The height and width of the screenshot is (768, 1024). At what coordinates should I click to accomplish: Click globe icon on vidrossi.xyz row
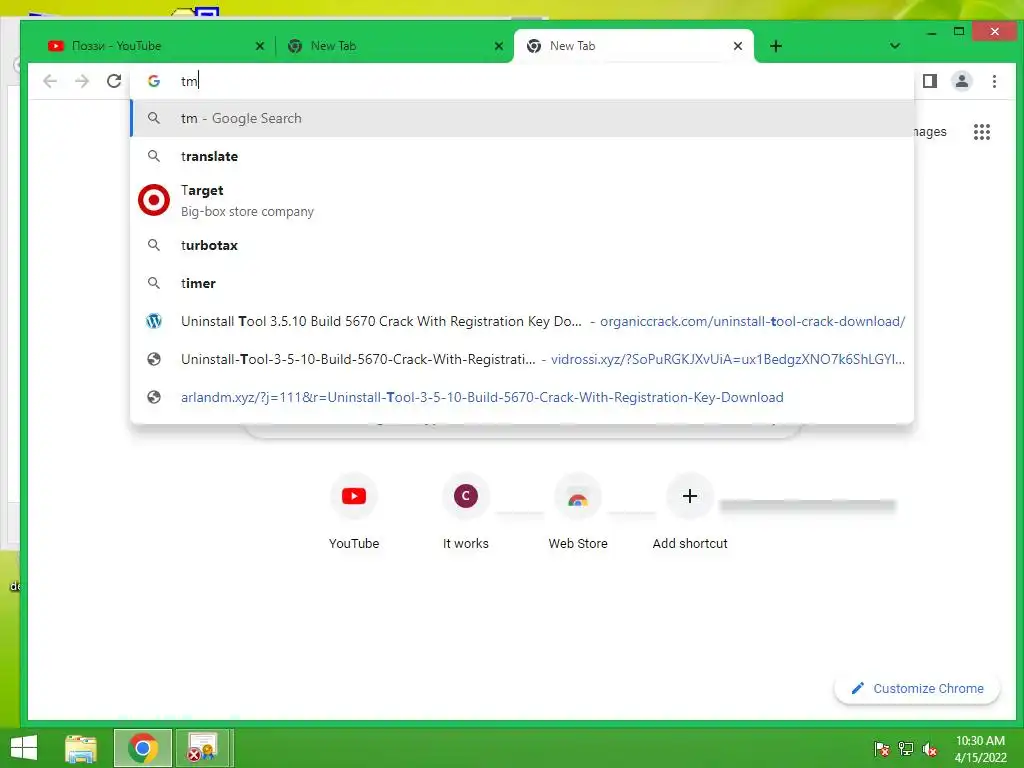tap(154, 359)
